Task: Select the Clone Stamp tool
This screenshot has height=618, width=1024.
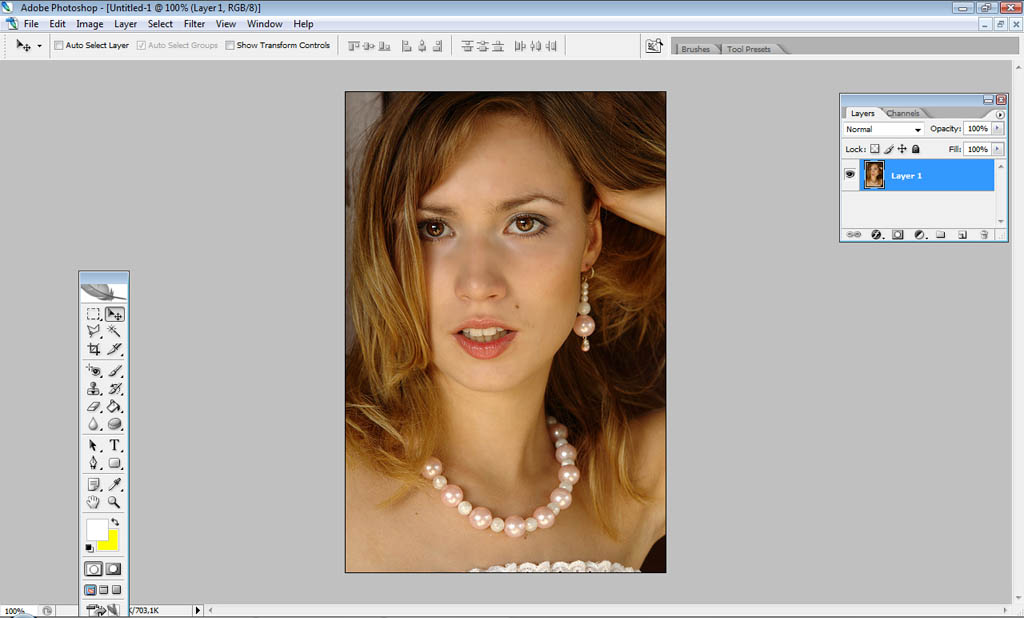Action: 94,389
